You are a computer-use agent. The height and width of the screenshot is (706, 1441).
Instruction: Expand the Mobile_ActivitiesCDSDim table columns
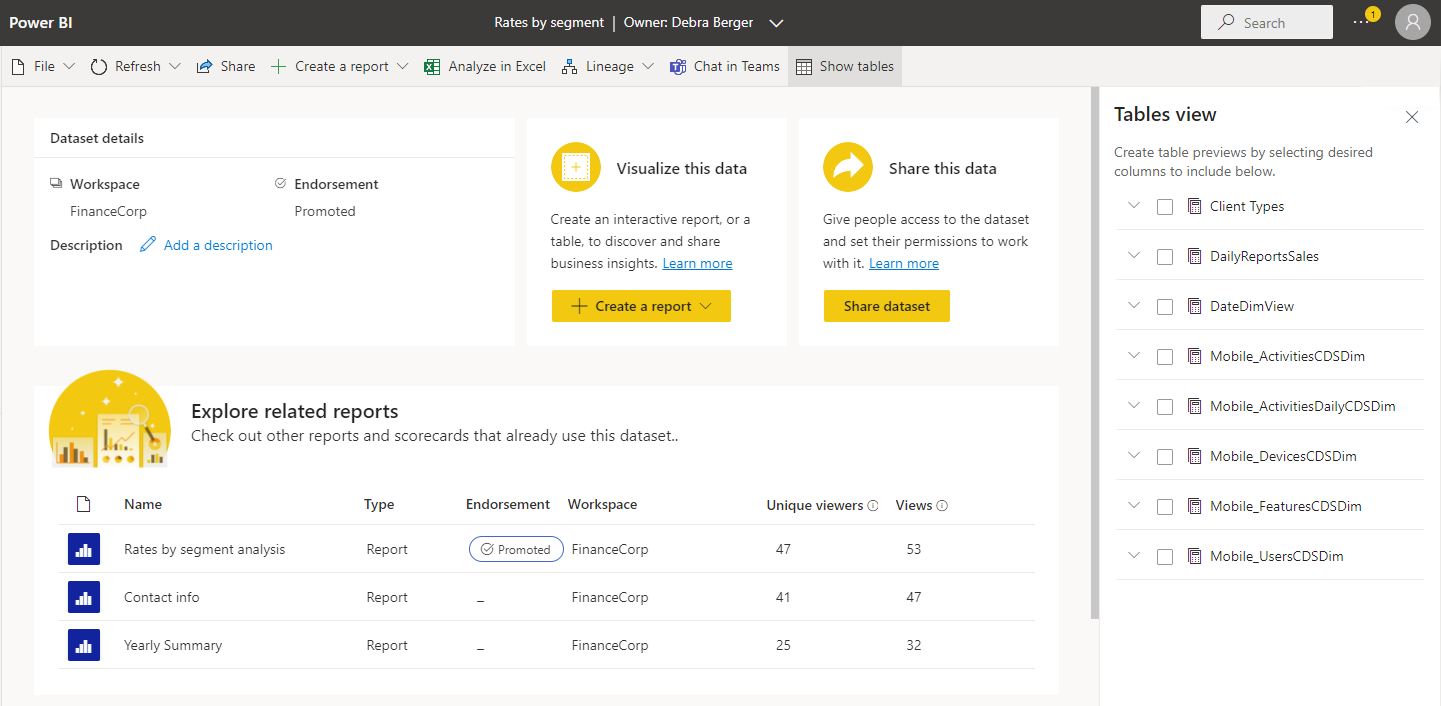pyautogui.click(x=1133, y=355)
